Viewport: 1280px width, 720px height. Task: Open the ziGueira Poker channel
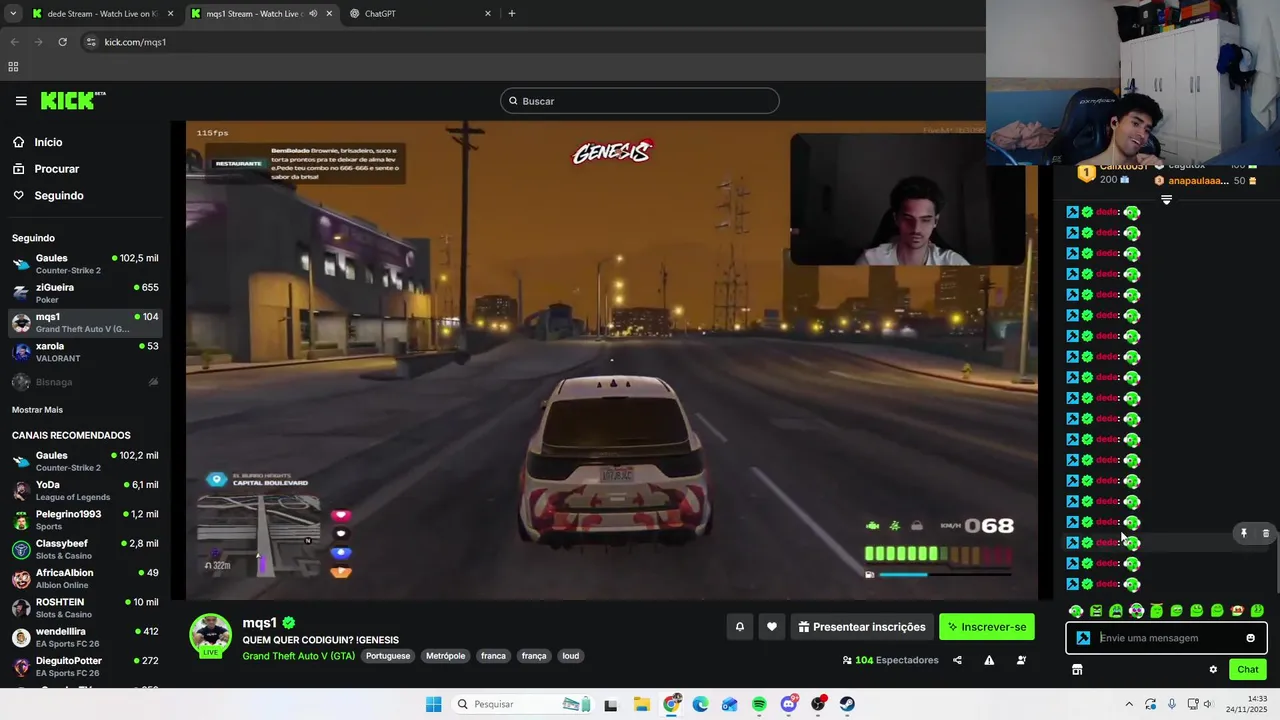click(x=85, y=293)
